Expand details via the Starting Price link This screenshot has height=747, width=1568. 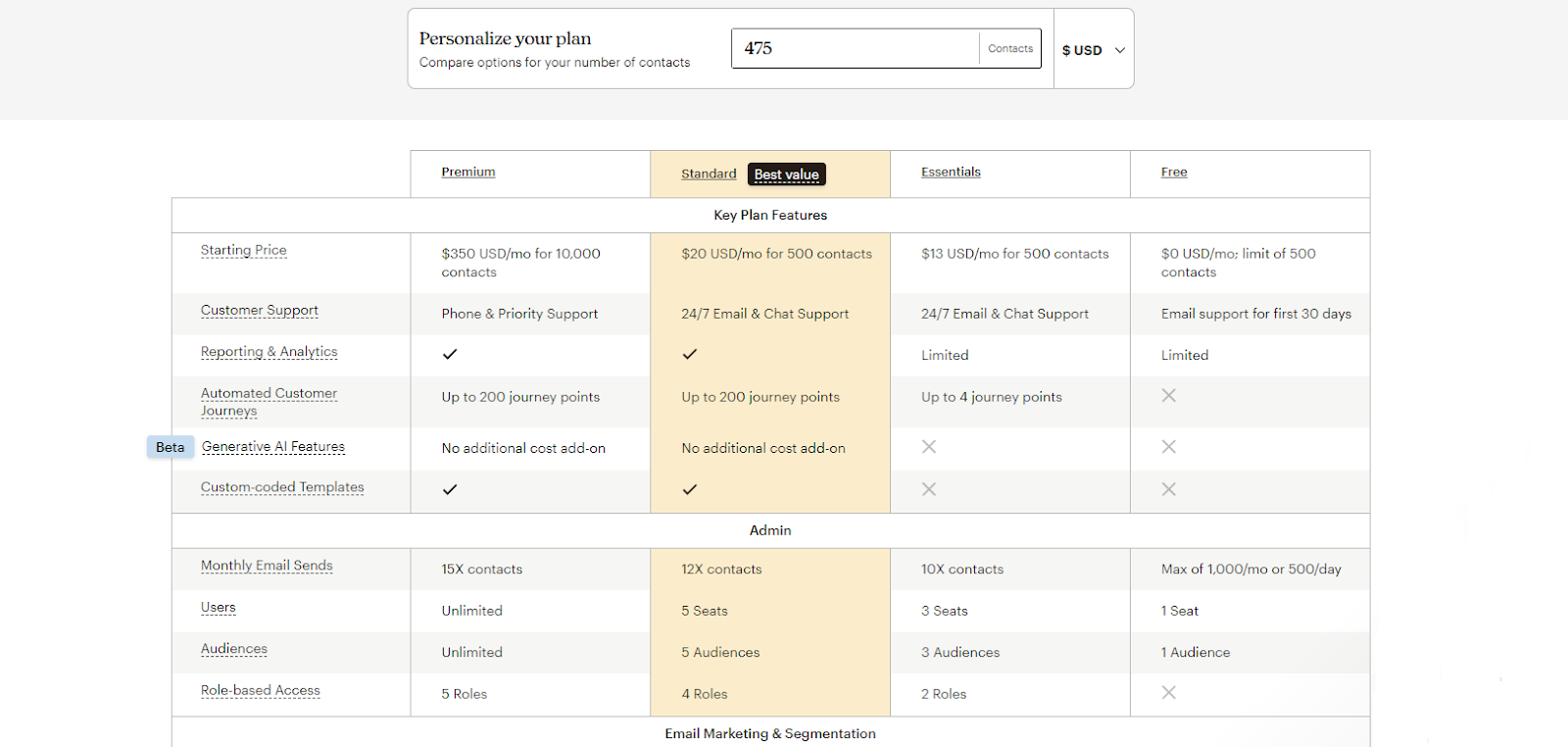[x=243, y=250]
